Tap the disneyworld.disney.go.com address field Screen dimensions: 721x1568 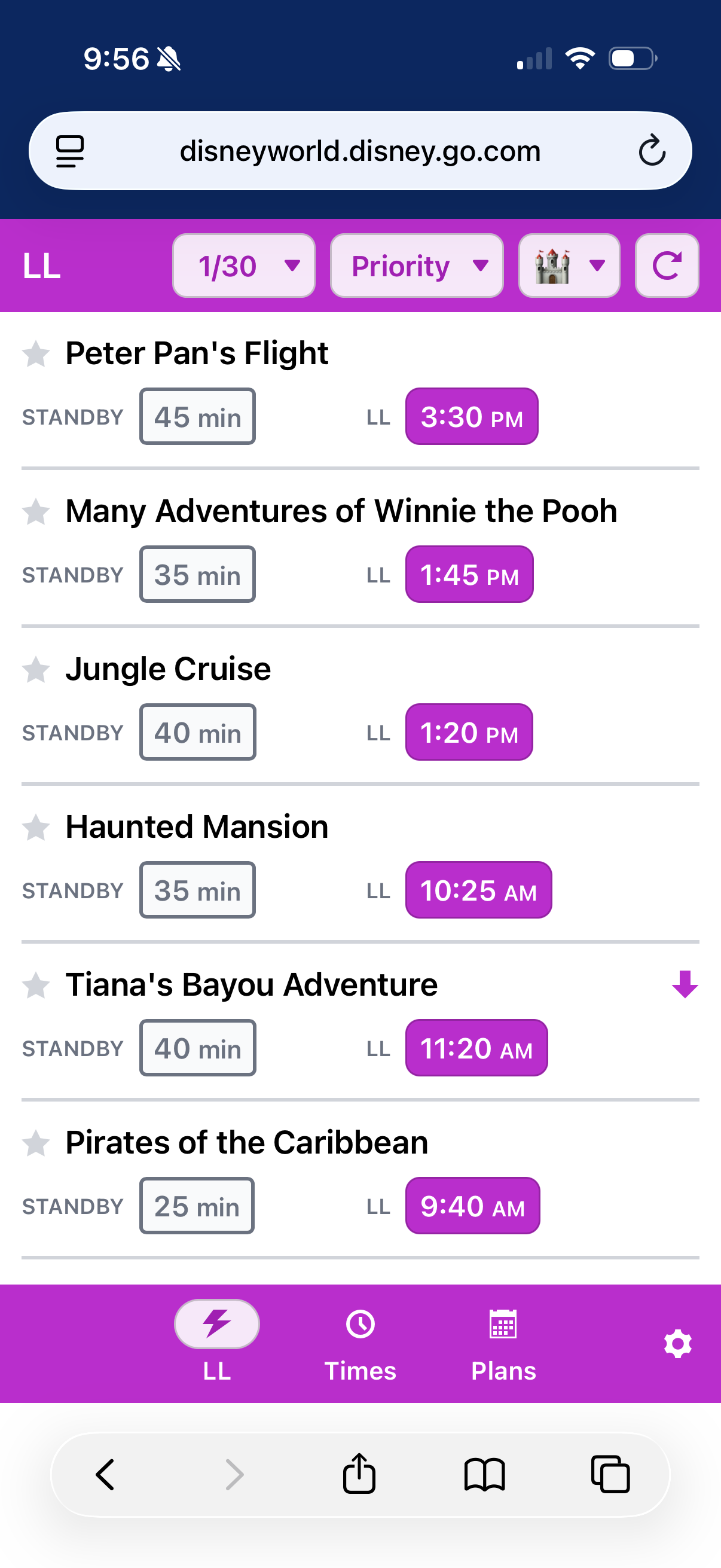point(360,150)
